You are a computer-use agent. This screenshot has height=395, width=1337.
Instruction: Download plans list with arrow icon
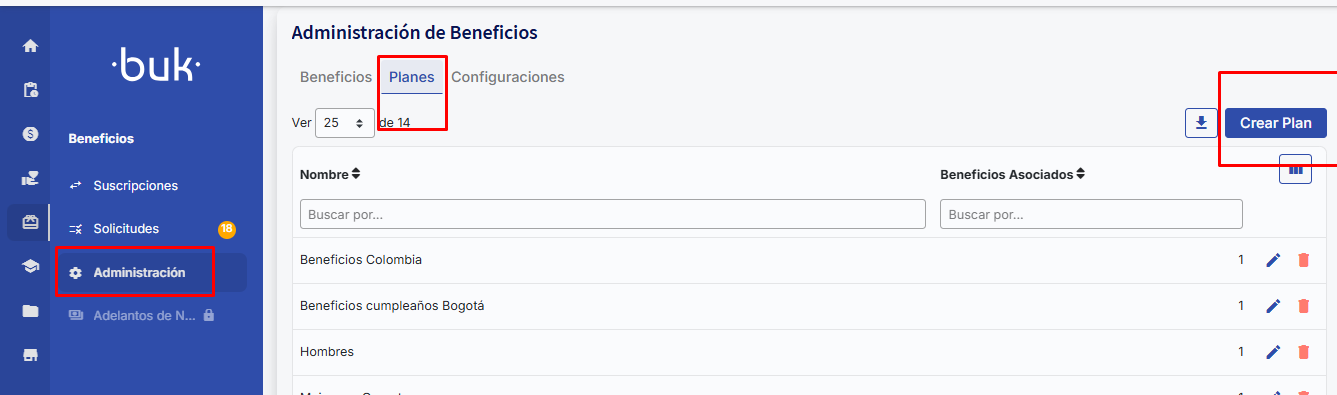[x=1201, y=123]
